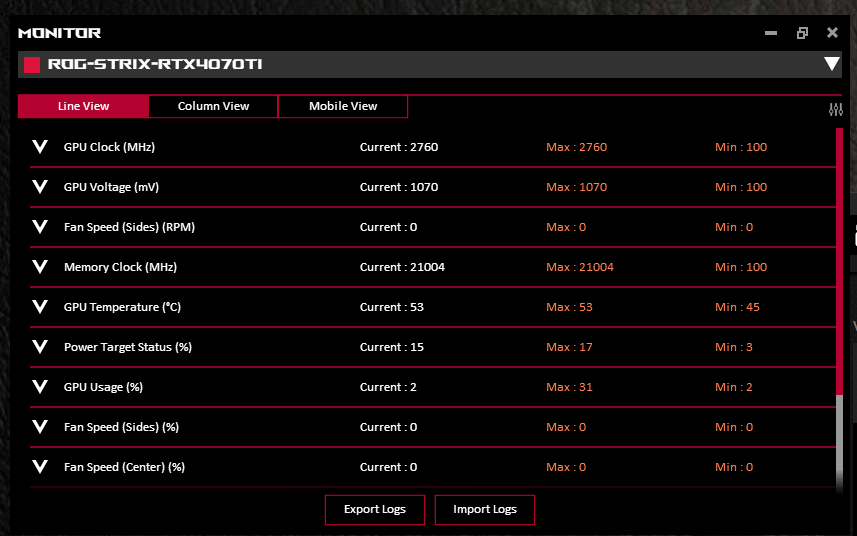Switch to the Line View tab

click(83, 106)
